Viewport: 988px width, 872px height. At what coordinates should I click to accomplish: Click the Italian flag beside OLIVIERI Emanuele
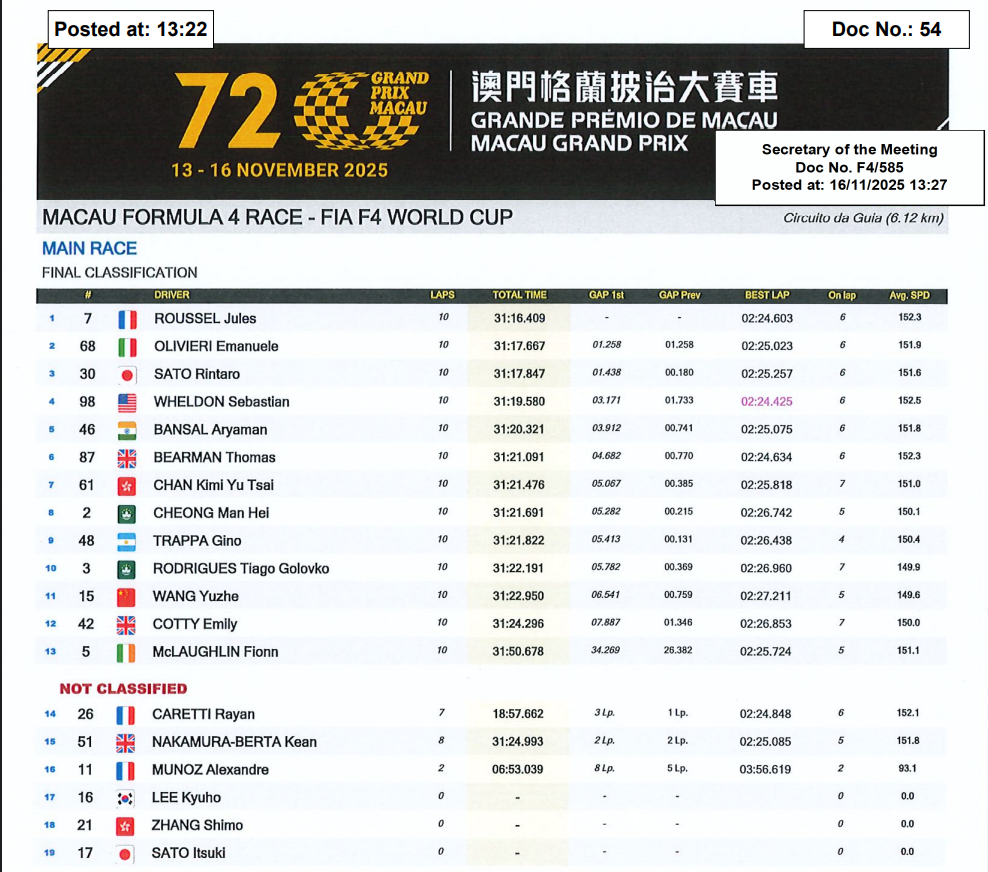click(x=127, y=347)
